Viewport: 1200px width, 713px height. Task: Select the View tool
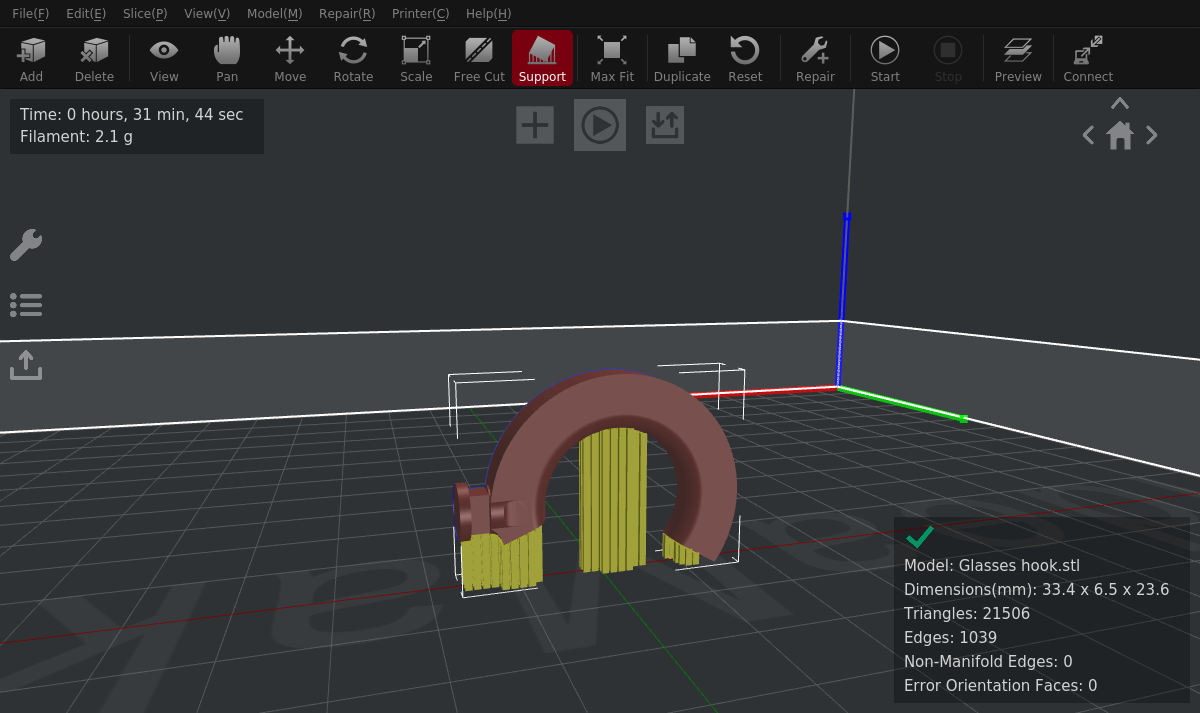[x=164, y=58]
